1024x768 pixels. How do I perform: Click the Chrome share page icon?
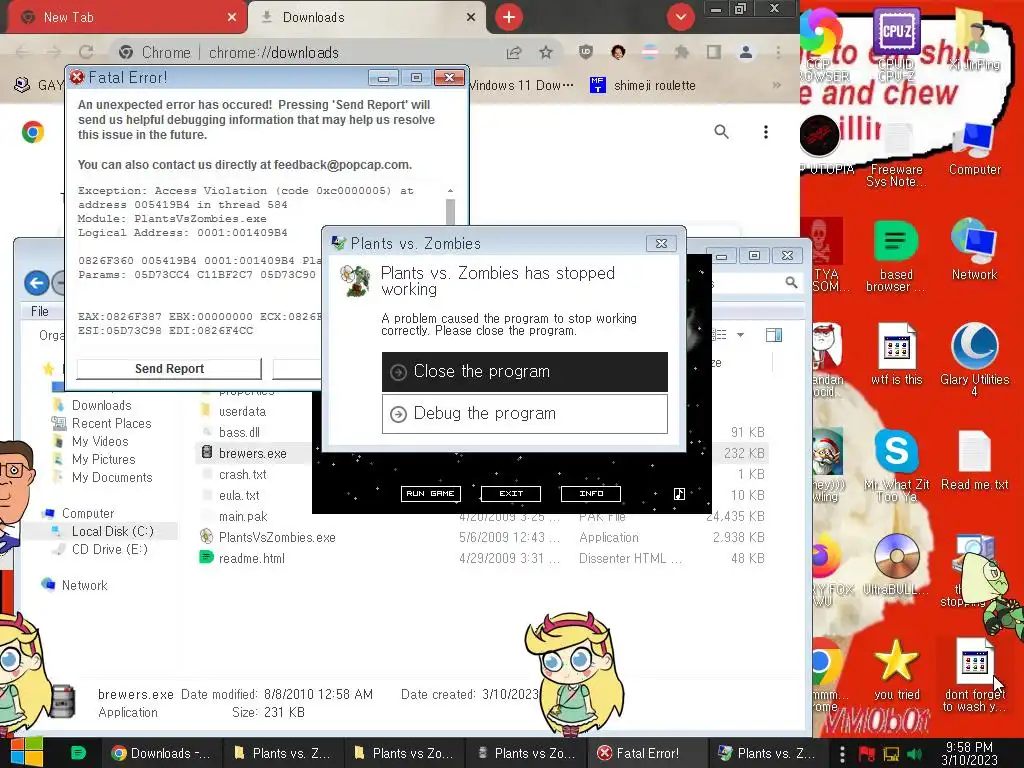(514, 52)
